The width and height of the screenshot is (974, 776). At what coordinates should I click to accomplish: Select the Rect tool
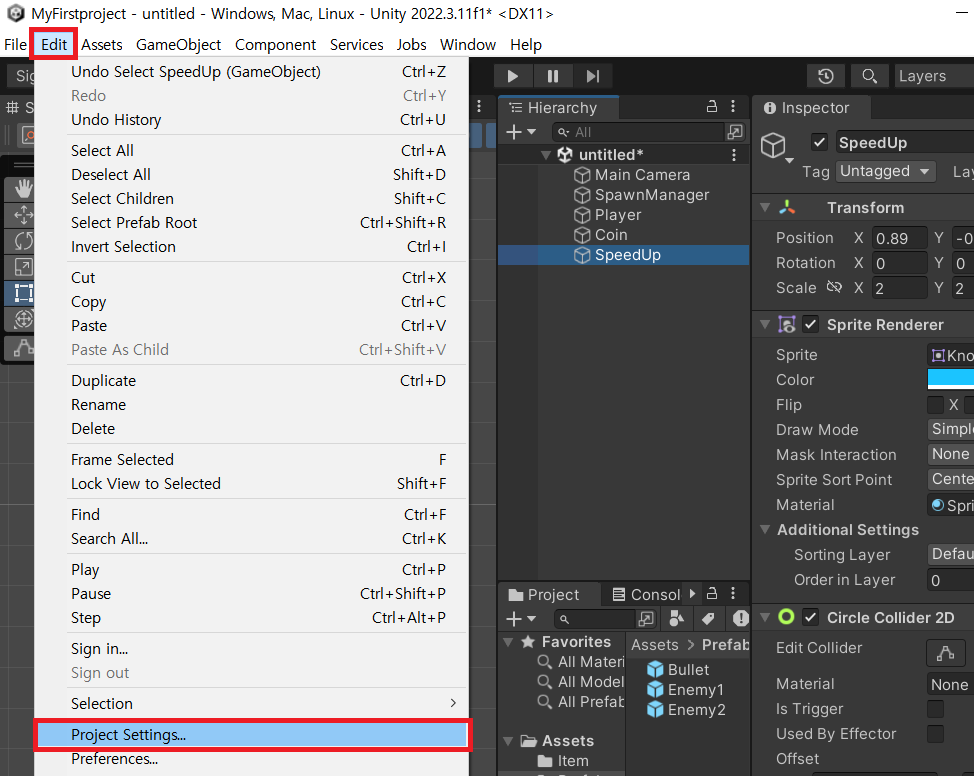[x=23, y=293]
